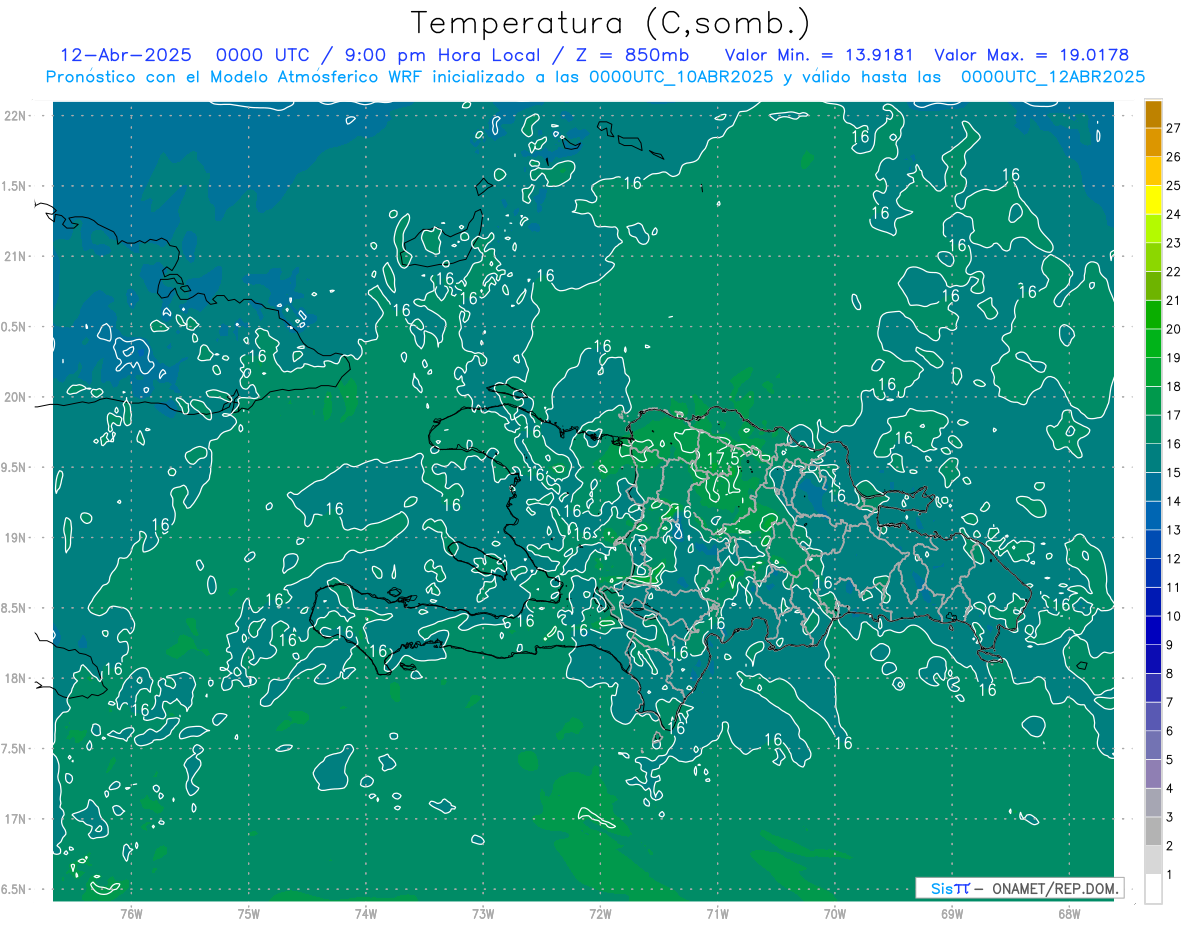Image resolution: width=1200 pixels, height=927 pixels.
Task: Click the value "11" on the color scale
Action: pos(1174,587)
